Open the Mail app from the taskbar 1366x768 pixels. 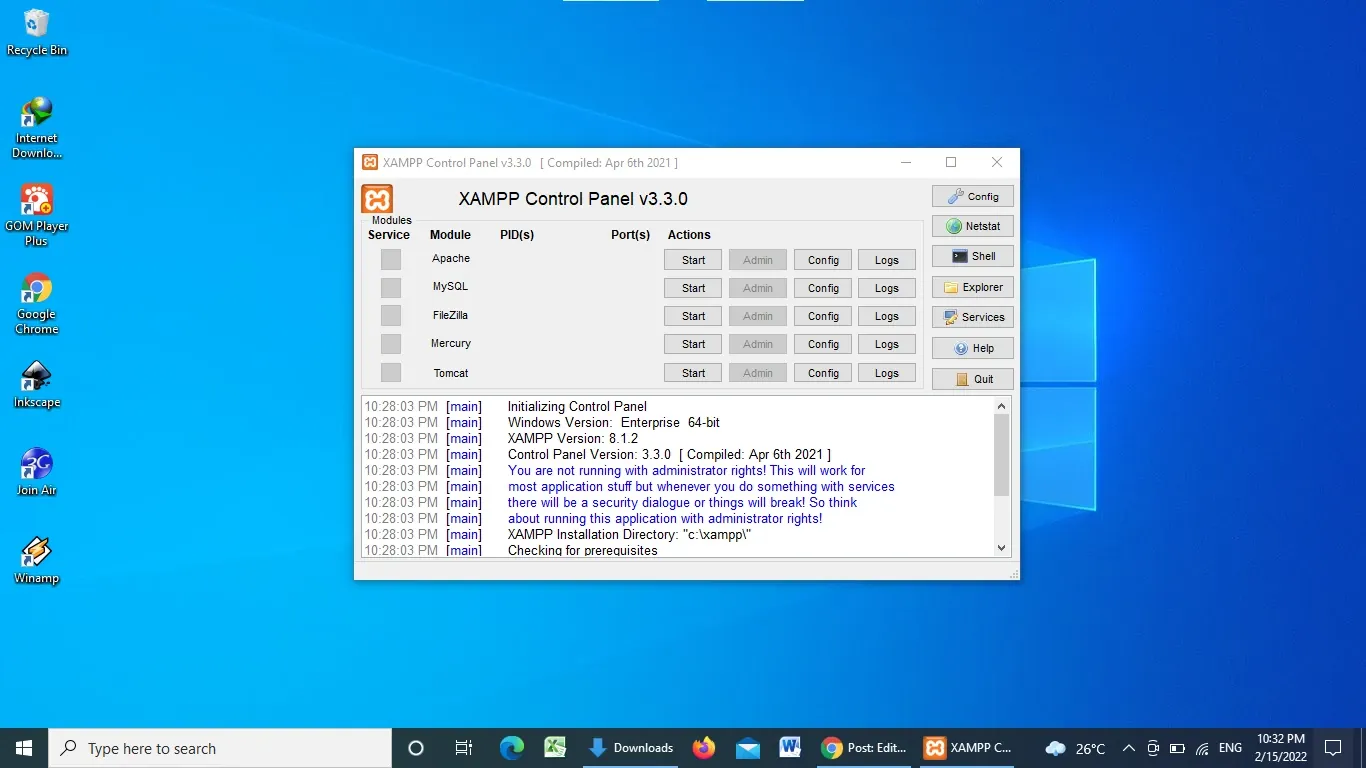(747, 748)
